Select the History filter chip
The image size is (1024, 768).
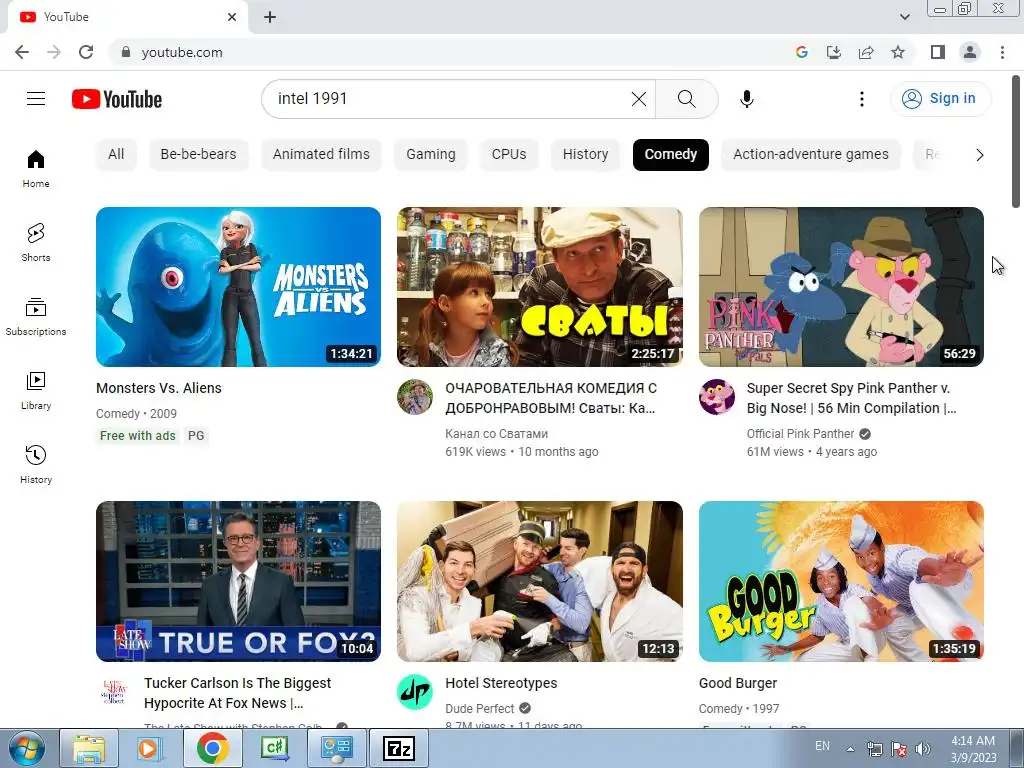coord(585,155)
